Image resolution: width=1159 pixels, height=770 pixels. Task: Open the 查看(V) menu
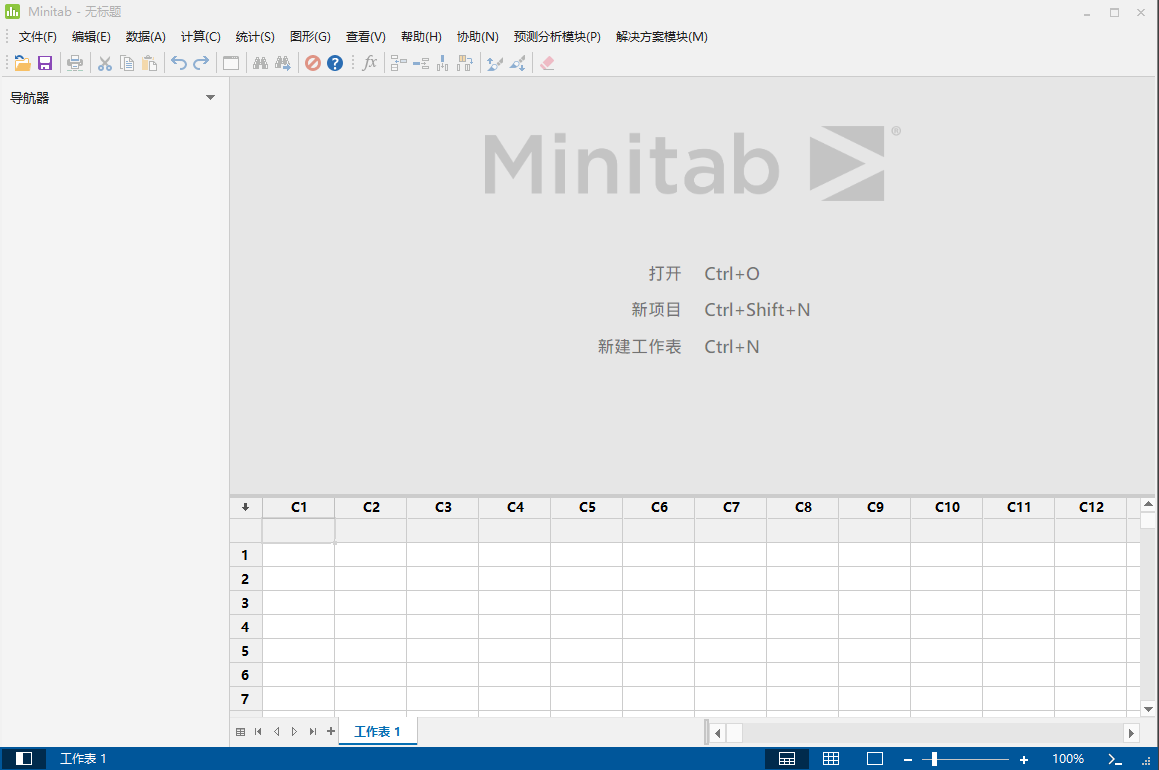click(x=366, y=37)
